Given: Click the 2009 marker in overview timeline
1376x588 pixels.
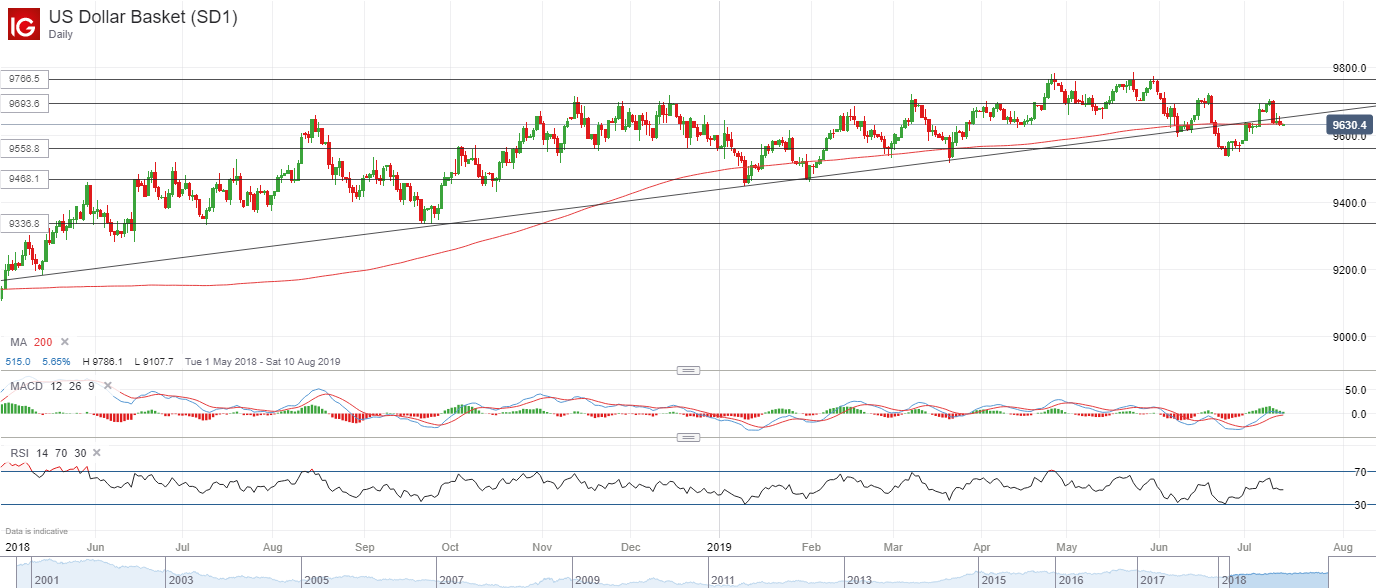Looking at the screenshot, I should [588, 580].
